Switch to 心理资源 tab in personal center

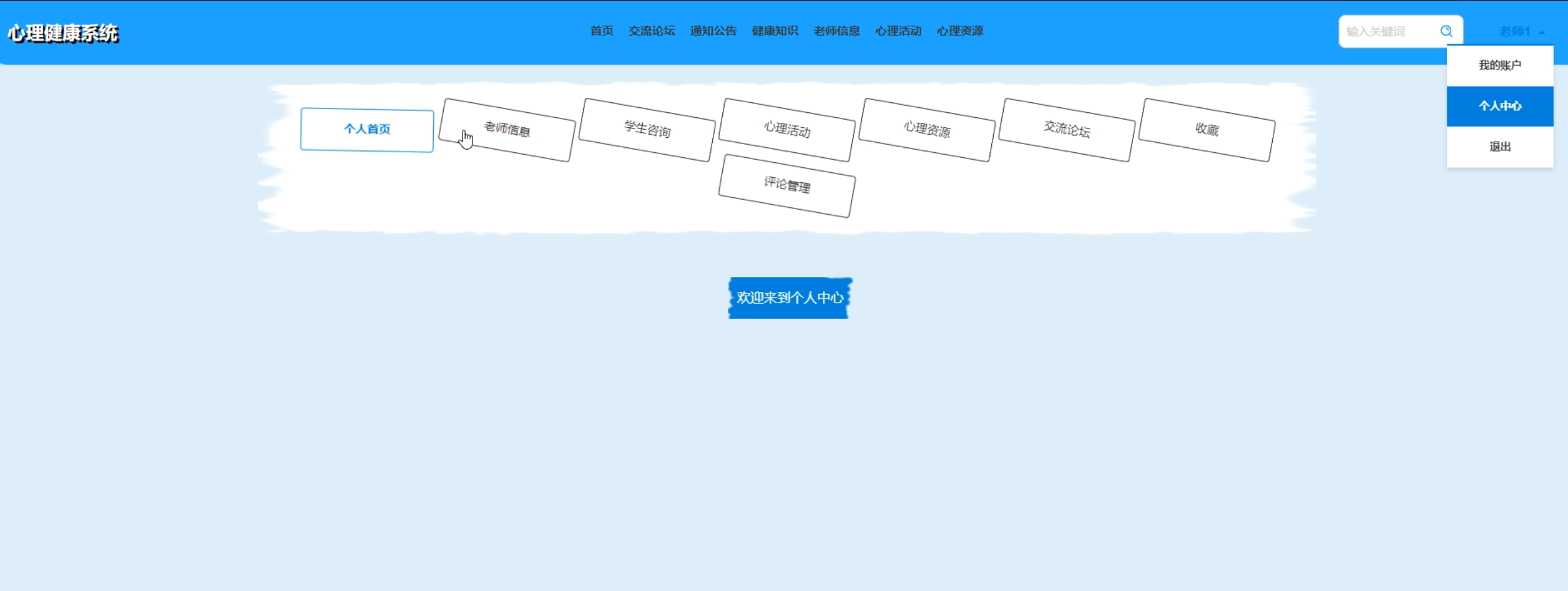927,130
